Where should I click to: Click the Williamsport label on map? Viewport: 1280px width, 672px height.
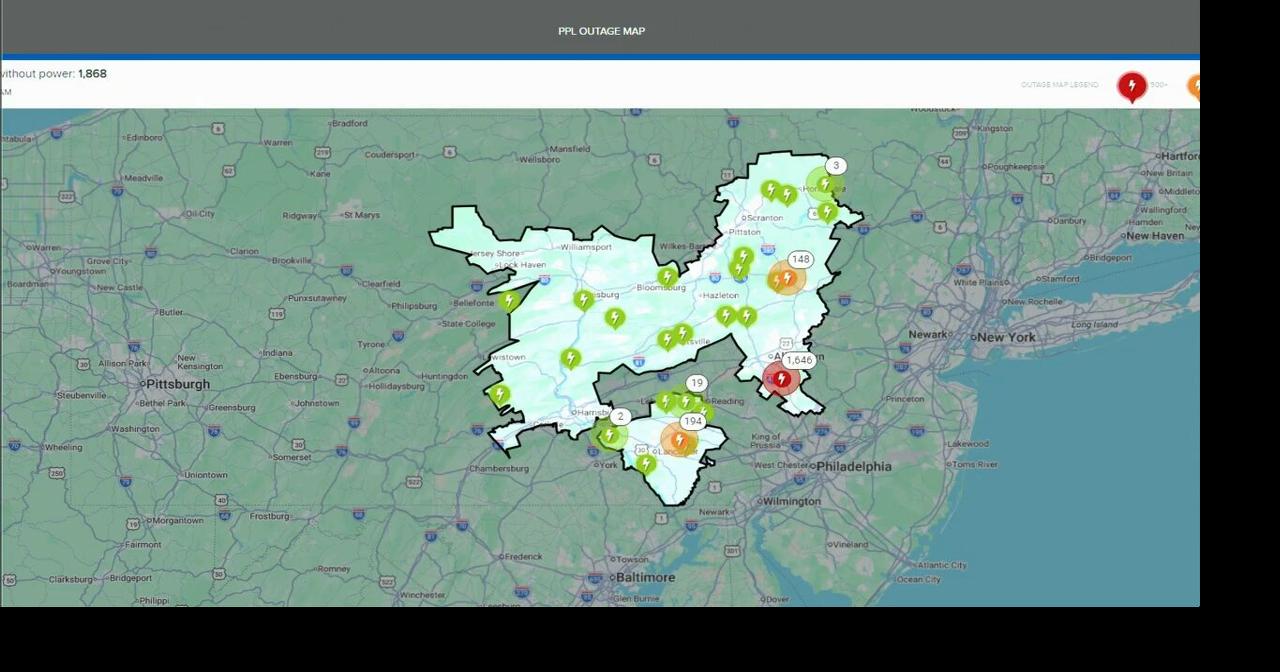point(586,247)
